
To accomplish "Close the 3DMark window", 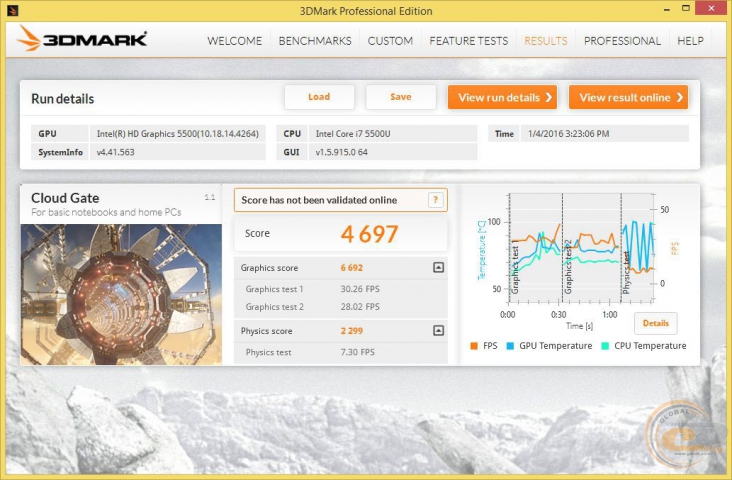I will point(711,8).
